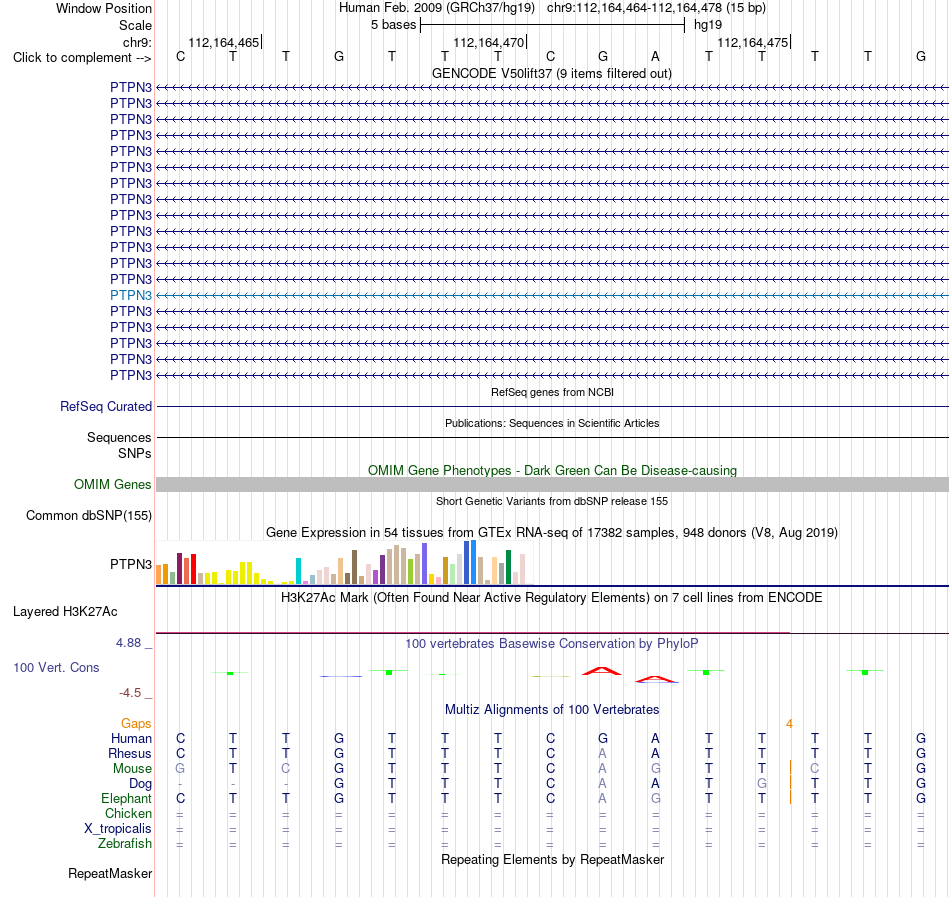Image resolution: width=950 pixels, height=897 pixels.
Task: Click the 'A' base in the complement row
Action: (x=655, y=57)
